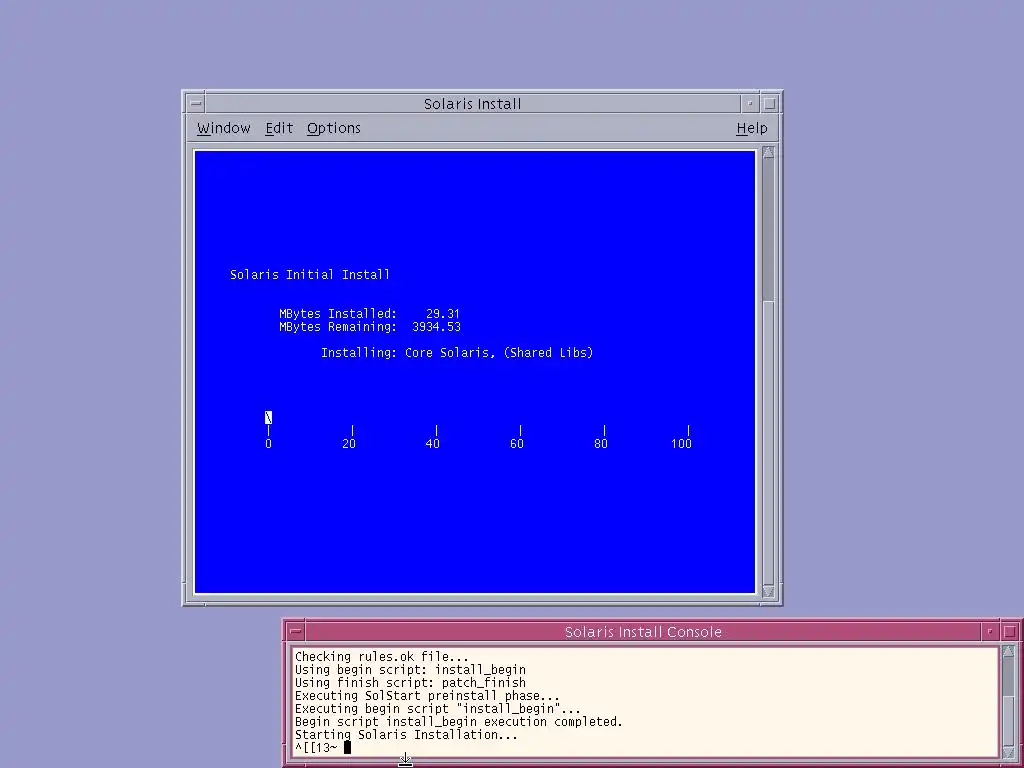
Task: Click the '60' progress scale label
Action: [x=517, y=443]
